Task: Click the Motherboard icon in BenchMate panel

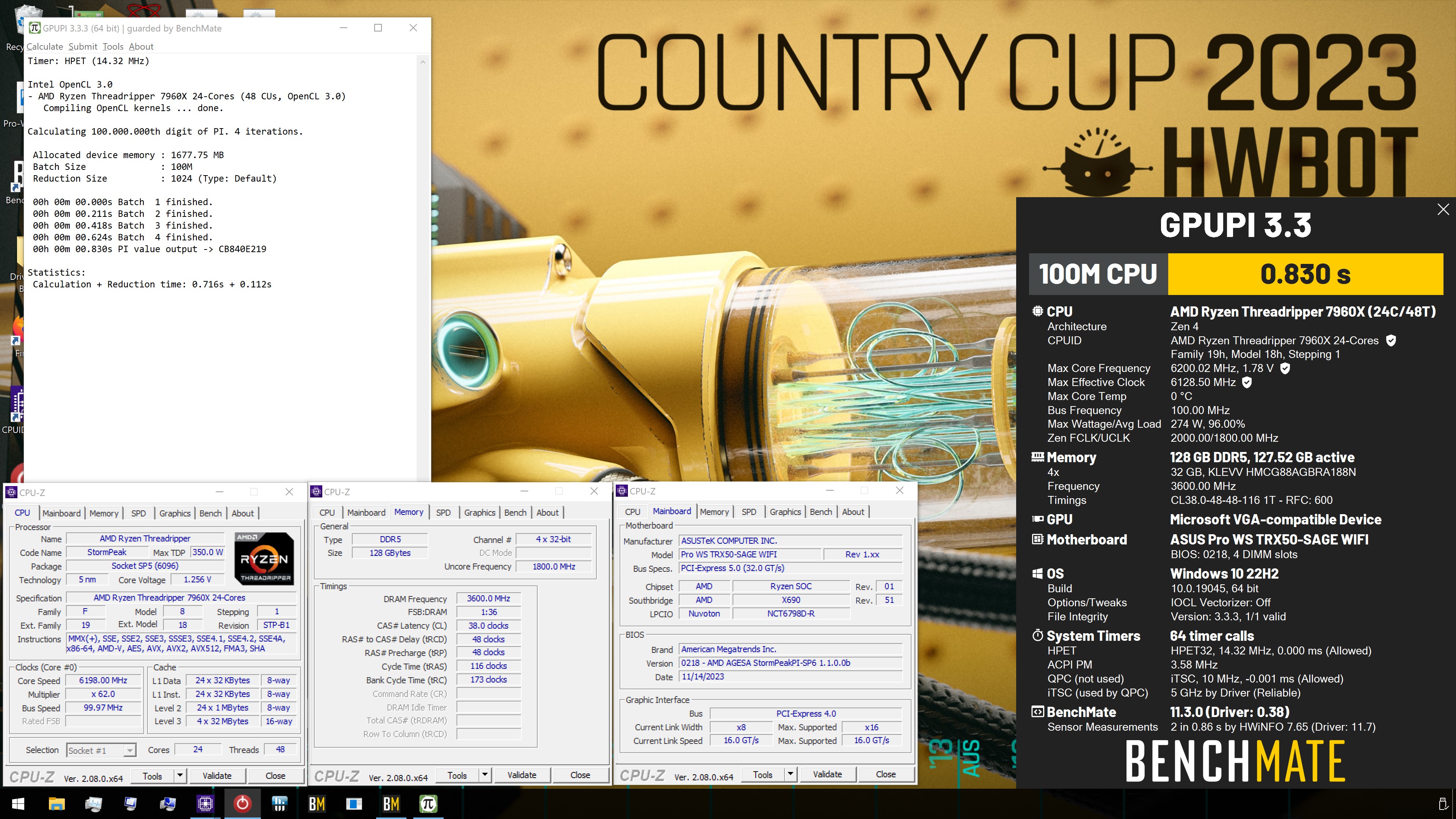Action: click(1038, 539)
